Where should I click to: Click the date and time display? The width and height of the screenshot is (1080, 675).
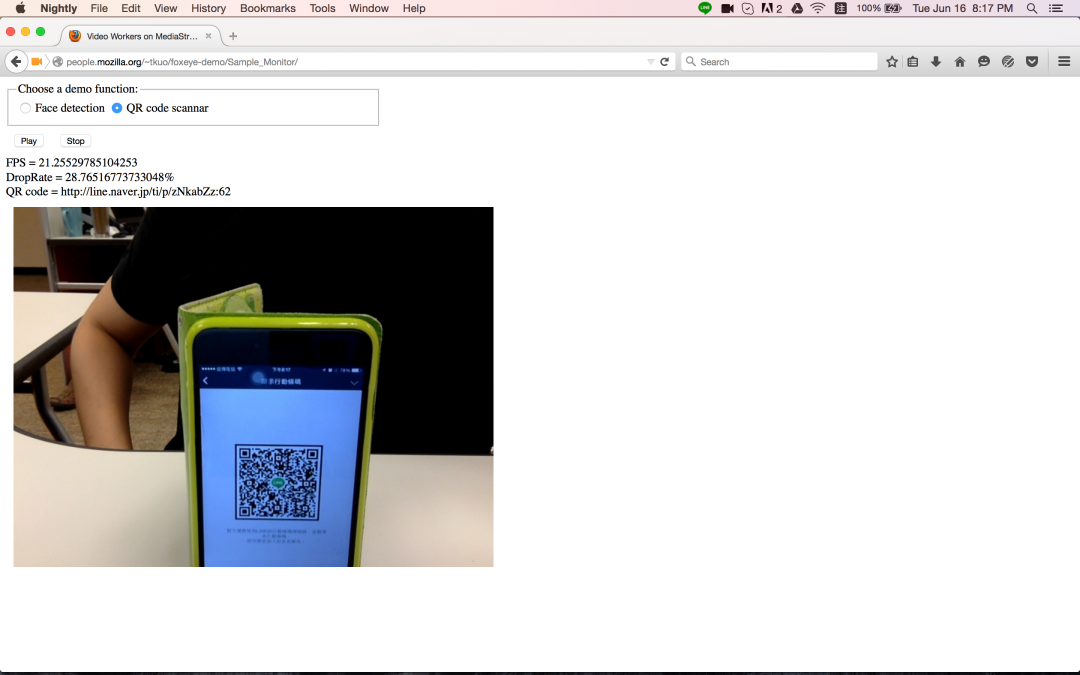(962, 8)
